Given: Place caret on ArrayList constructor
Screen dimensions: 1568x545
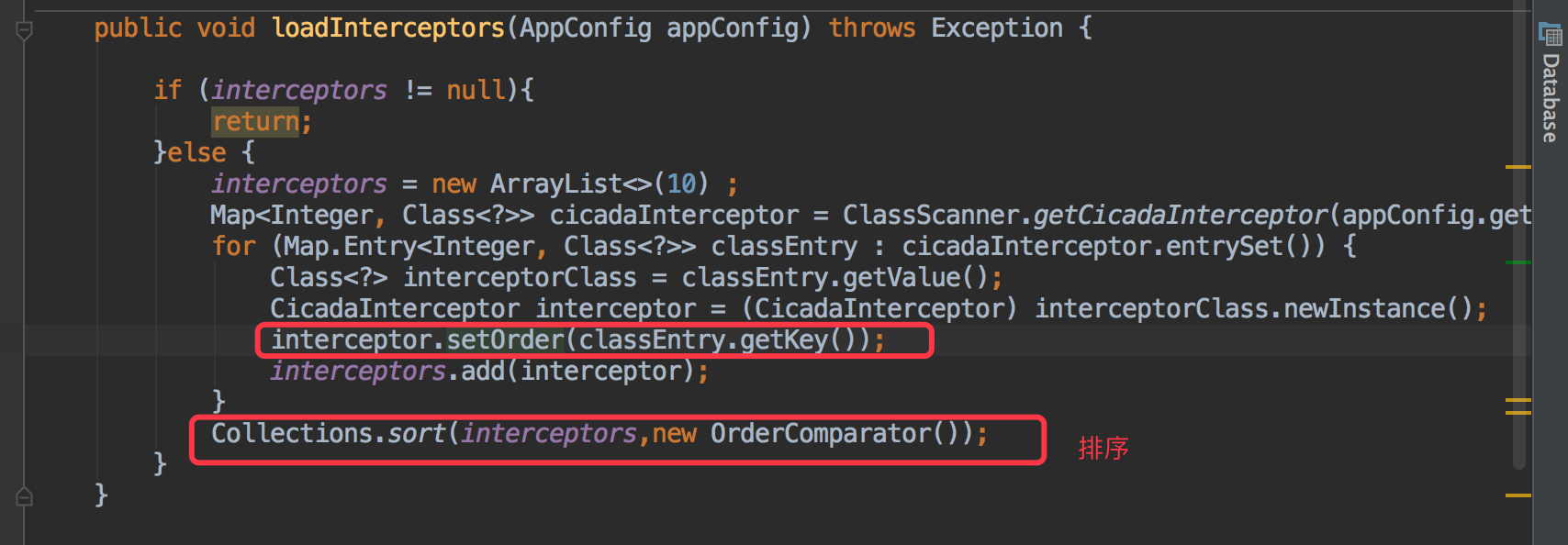Looking at the screenshot, I should (556, 184).
